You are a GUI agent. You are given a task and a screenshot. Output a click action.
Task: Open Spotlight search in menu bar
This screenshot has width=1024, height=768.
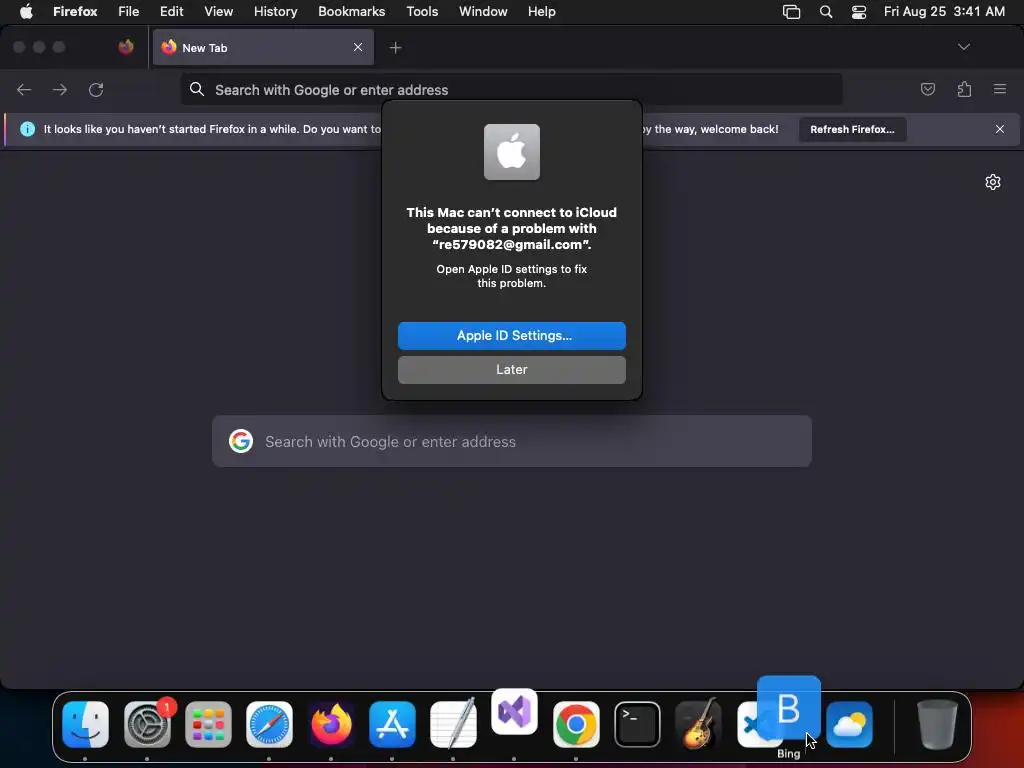825,12
